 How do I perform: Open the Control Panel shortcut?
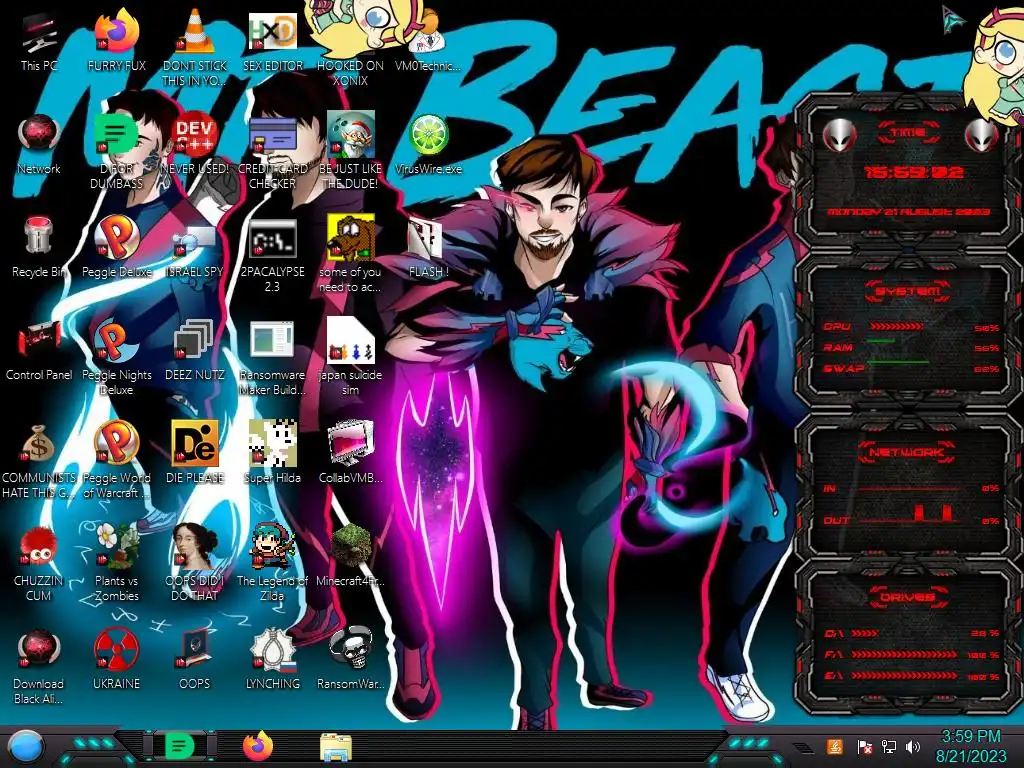tap(39, 351)
